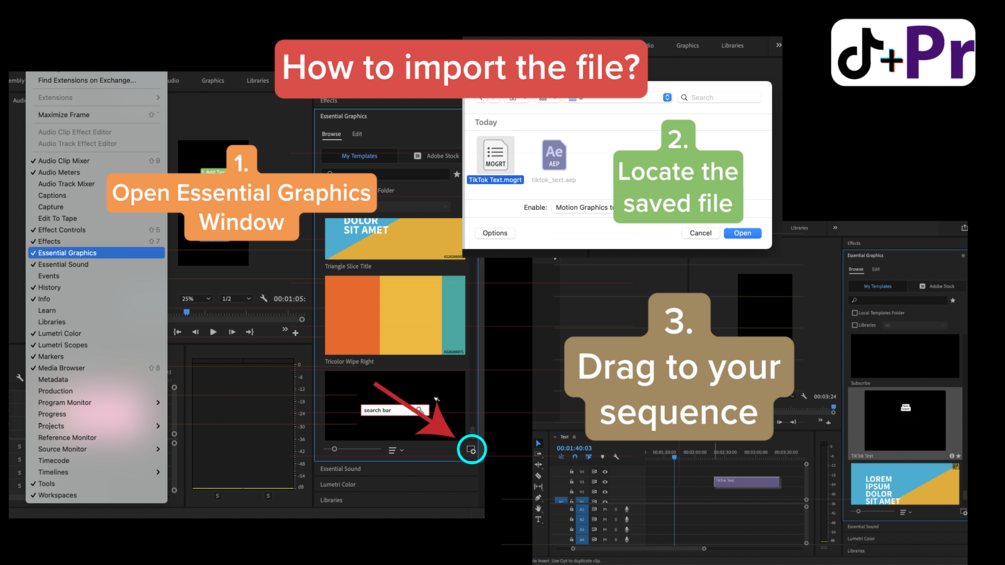
Task: Open the Enable Motion Graphics file type dropdown
Action: [583, 207]
